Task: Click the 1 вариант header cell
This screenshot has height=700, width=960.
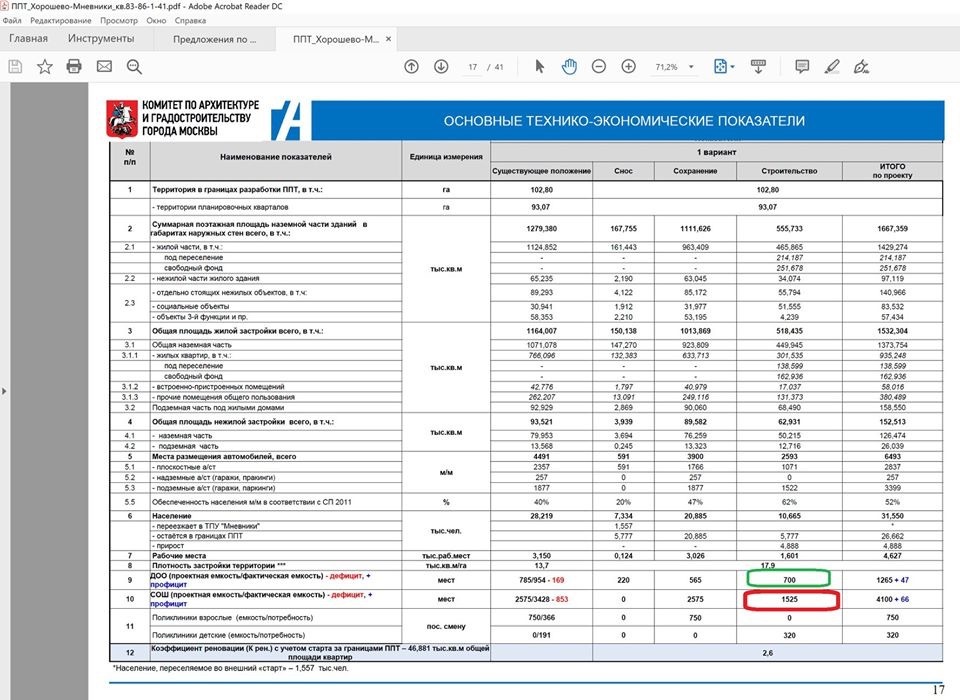Action: click(x=716, y=152)
